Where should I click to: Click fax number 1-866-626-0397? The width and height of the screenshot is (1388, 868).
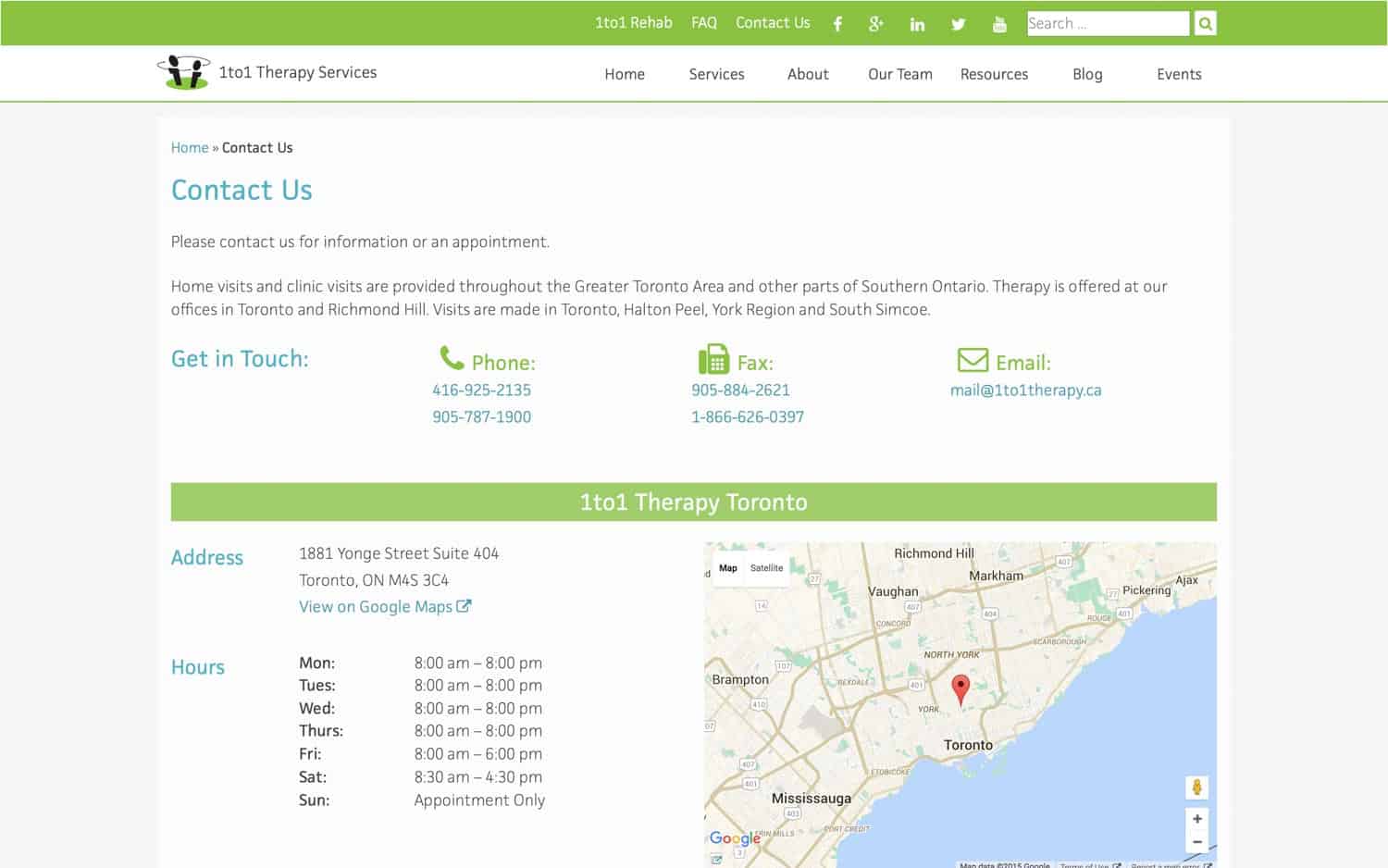tap(748, 416)
